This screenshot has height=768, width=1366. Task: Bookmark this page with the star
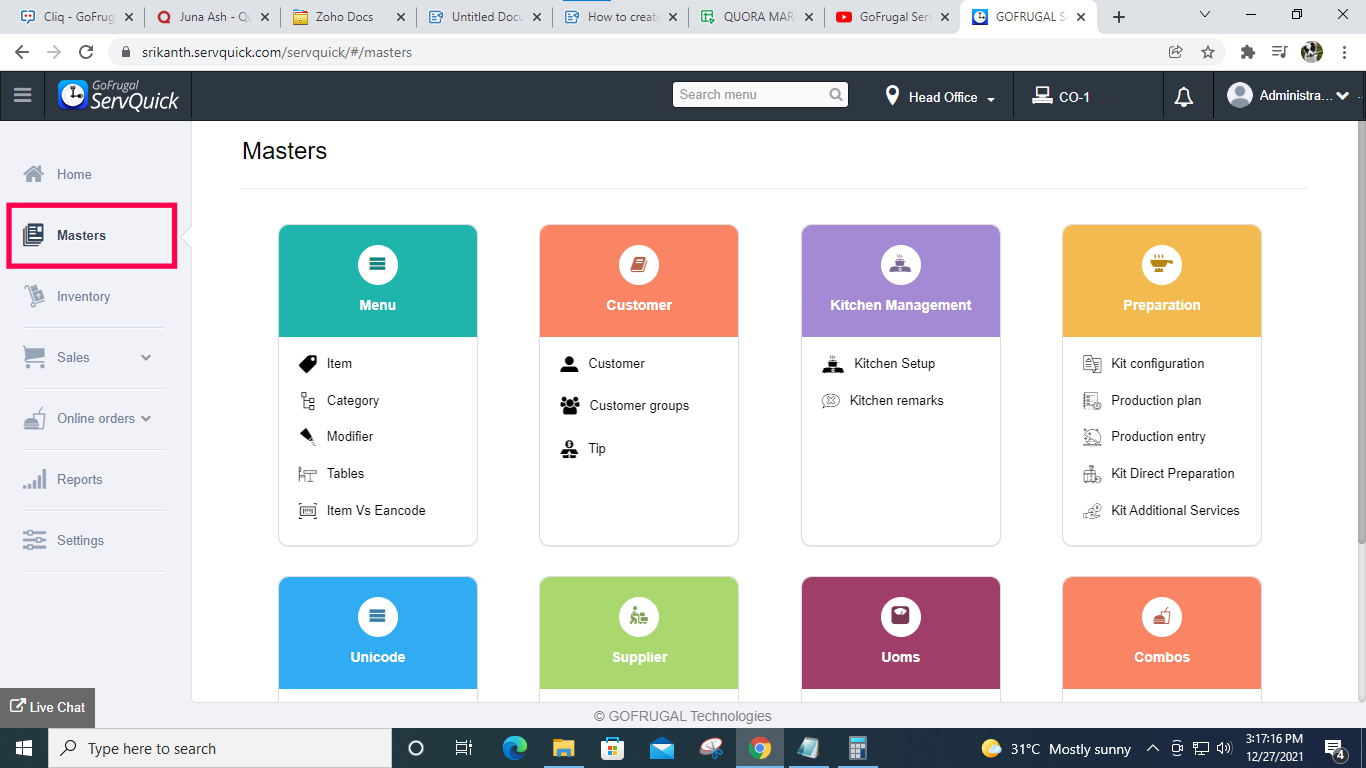click(1207, 52)
